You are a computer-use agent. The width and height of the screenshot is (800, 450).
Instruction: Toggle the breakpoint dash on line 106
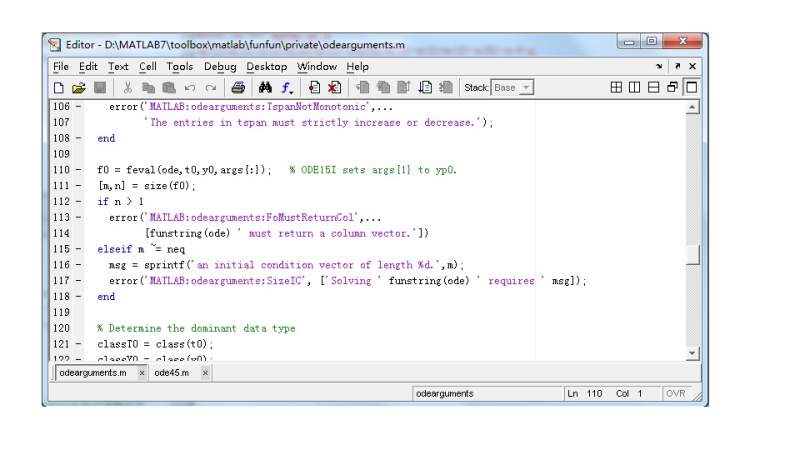tap(79, 107)
